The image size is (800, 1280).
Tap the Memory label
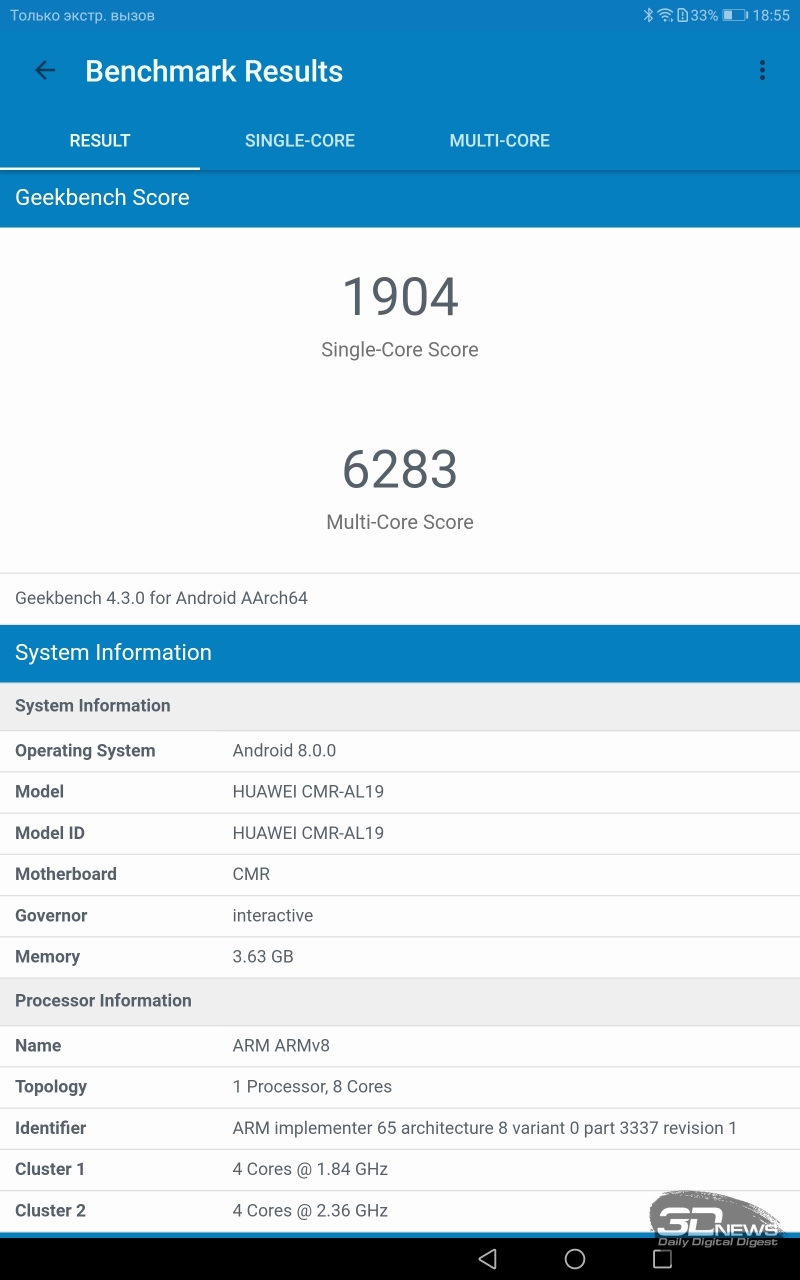(47, 957)
